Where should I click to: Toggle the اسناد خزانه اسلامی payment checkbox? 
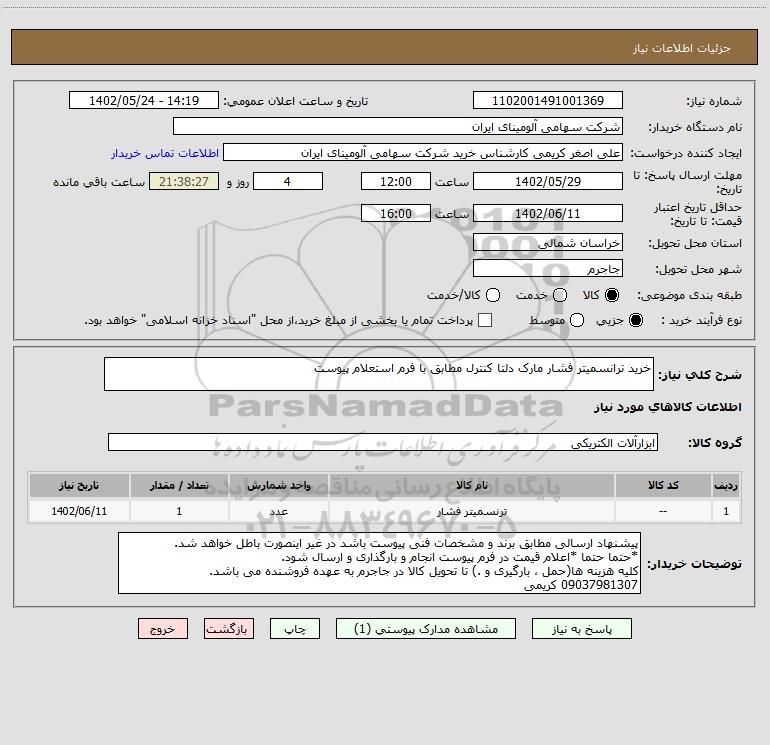coord(485,320)
